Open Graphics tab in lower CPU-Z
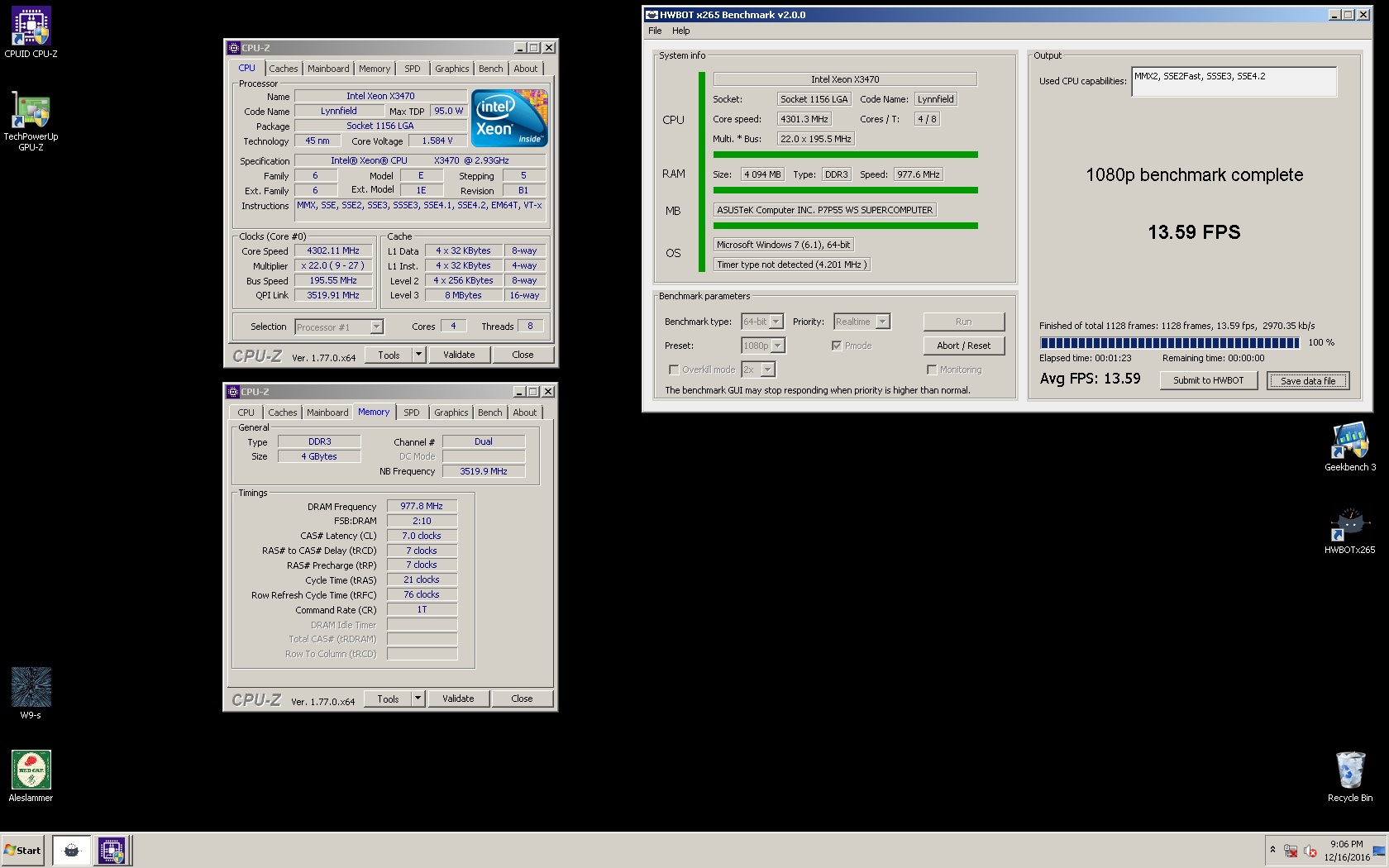 (x=451, y=413)
